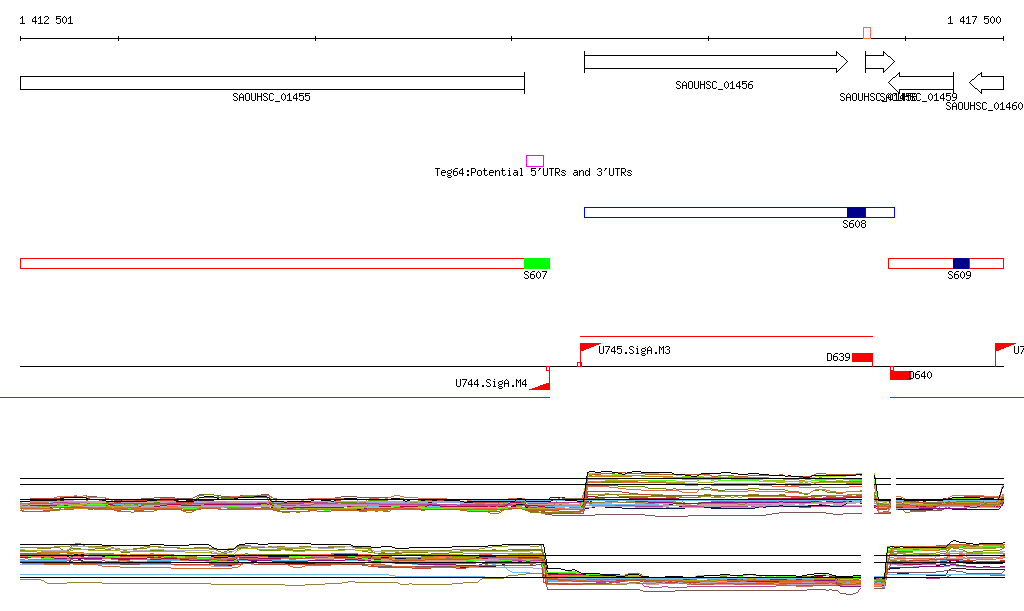Click the S607 text label
1024x611 pixels.
tap(535, 275)
